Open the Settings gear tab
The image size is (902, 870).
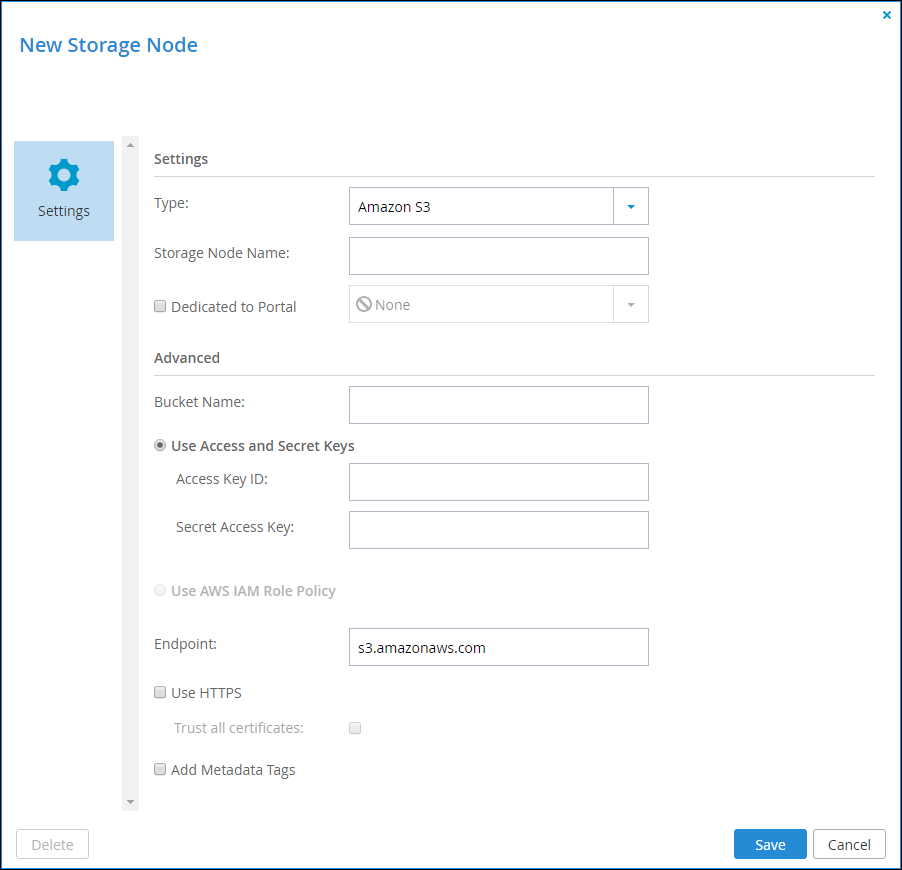[x=64, y=190]
